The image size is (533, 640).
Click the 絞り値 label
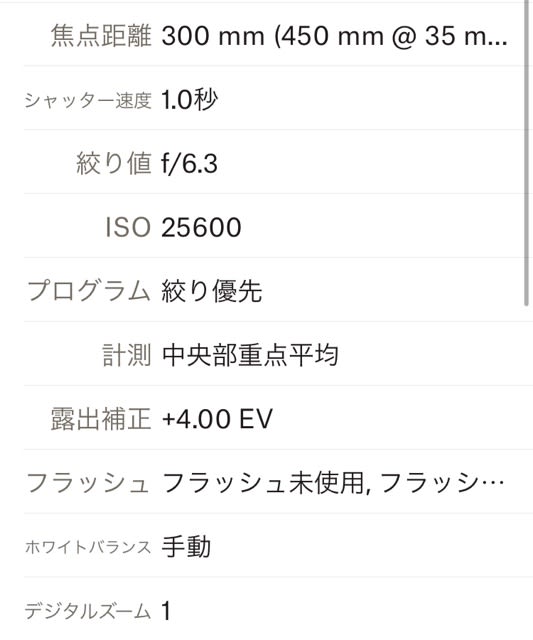[114, 164]
